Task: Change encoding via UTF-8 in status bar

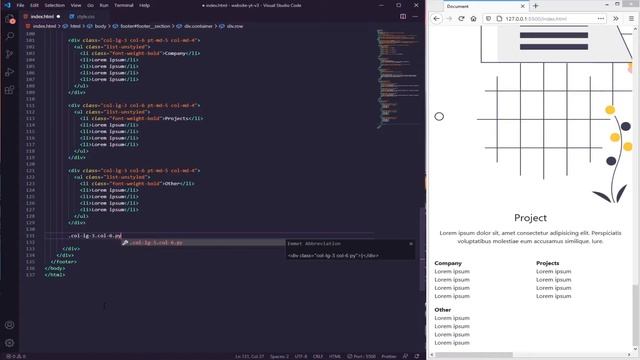Action: click(301, 356)
